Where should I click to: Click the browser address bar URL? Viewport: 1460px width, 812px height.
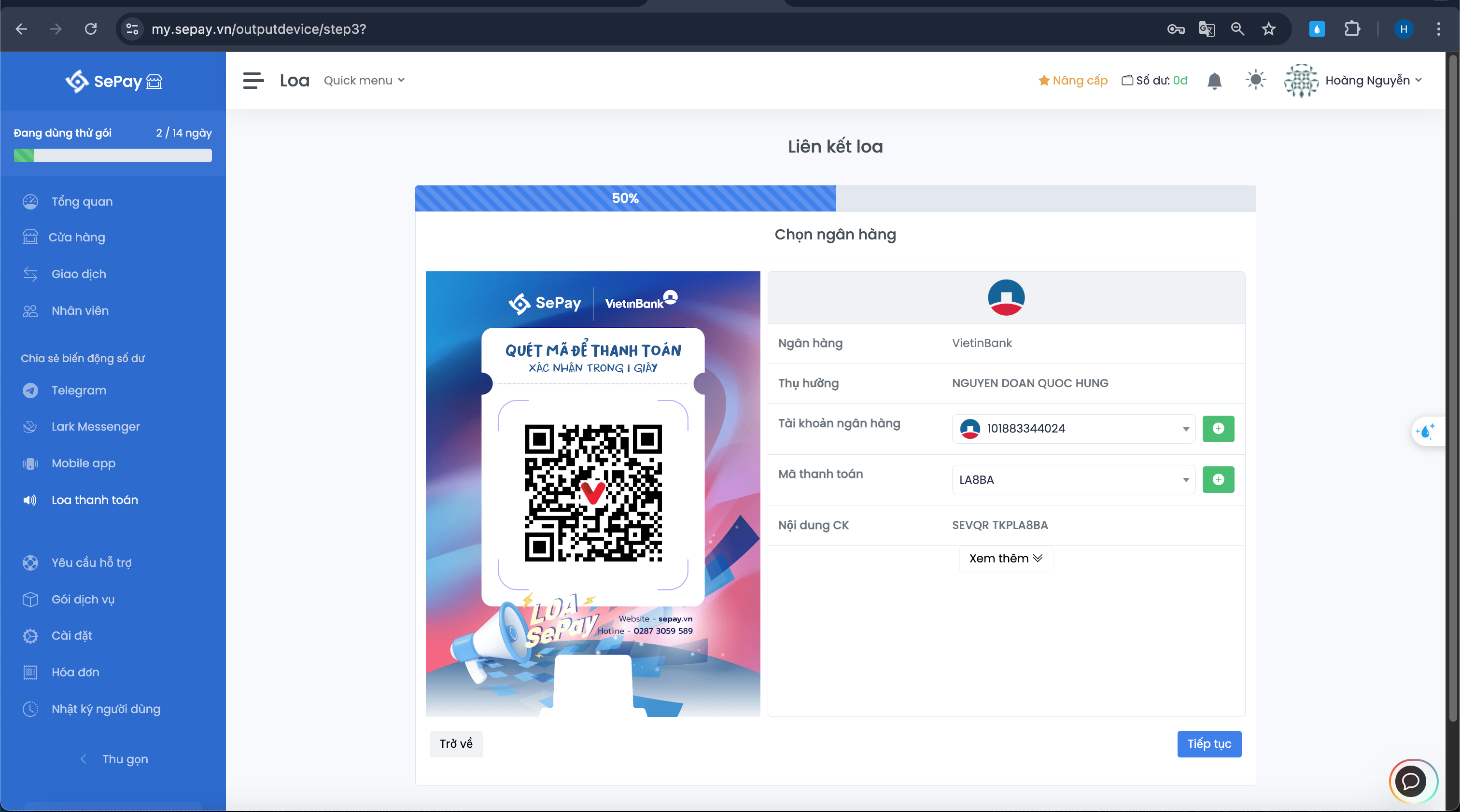pos(258,29)
